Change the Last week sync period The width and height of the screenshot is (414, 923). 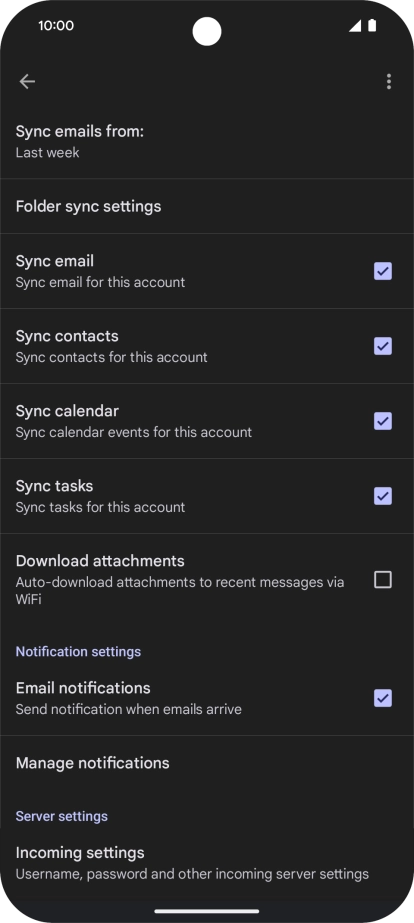coord(47,152)
